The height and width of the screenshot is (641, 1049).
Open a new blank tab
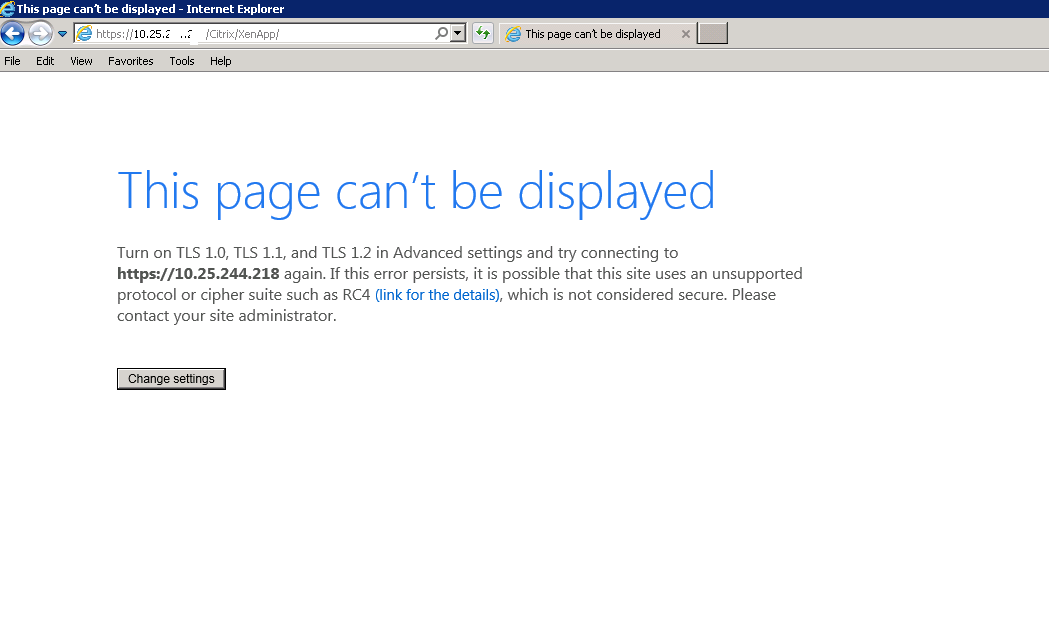click(712, 33)
